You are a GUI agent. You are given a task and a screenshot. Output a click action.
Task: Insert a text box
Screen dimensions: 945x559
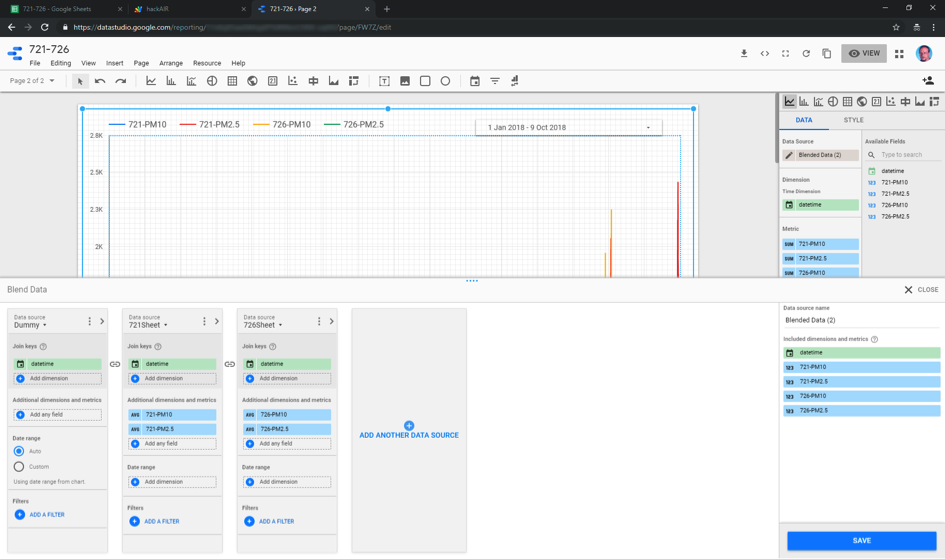384,81
